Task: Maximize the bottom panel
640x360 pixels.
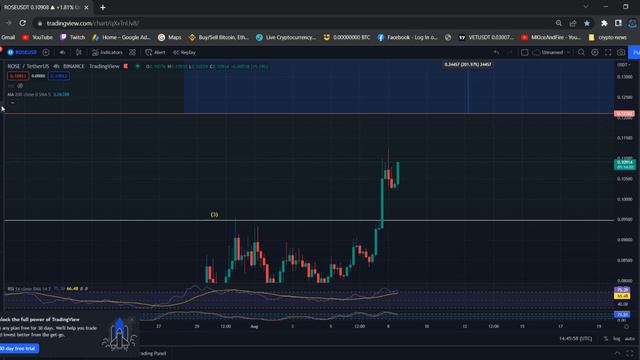Action: pos(630,353)
